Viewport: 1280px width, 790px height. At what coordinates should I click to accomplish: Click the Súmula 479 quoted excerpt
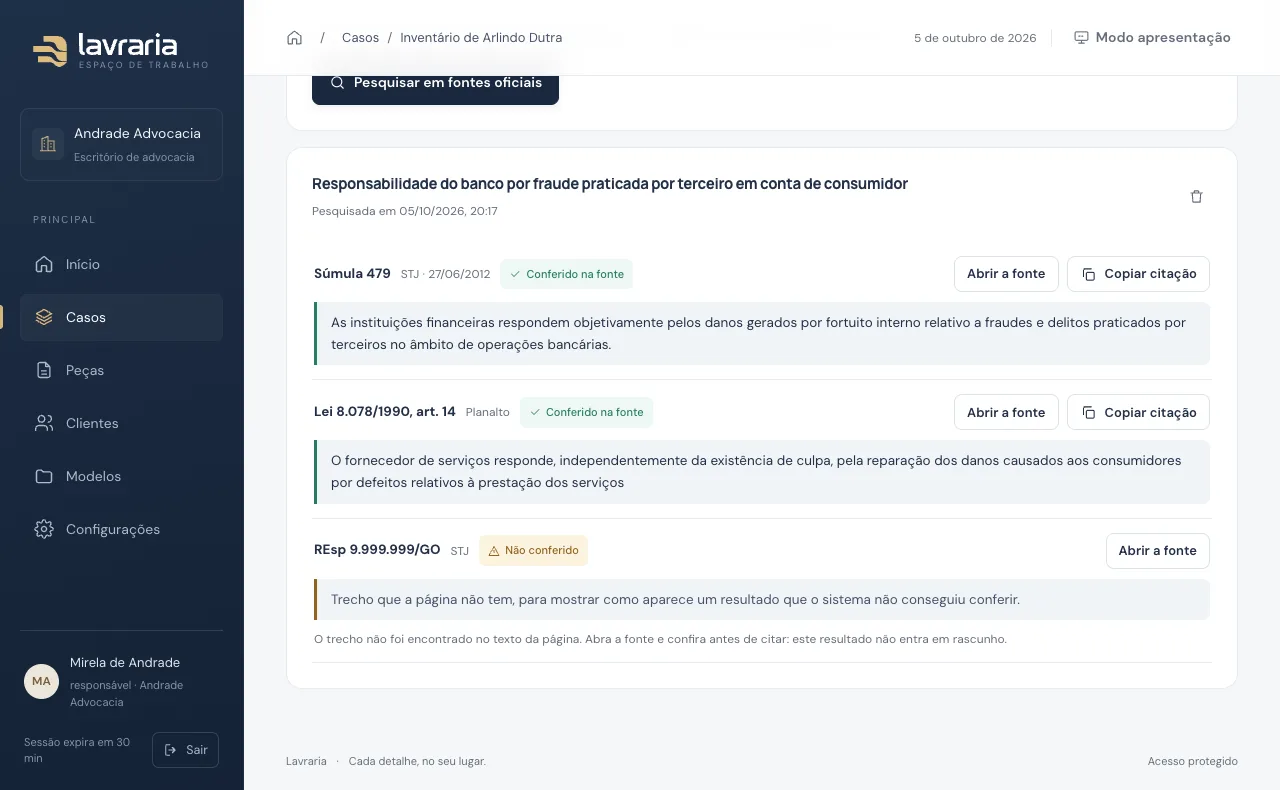761,334
